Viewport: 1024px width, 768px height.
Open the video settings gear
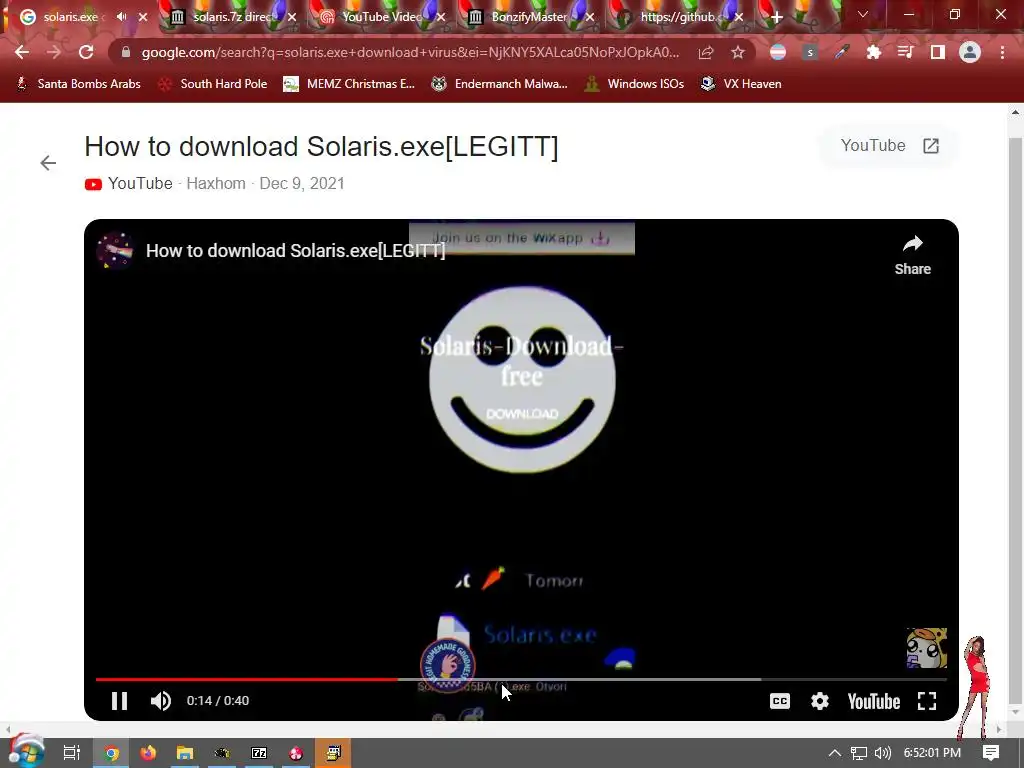pos(820,701)
